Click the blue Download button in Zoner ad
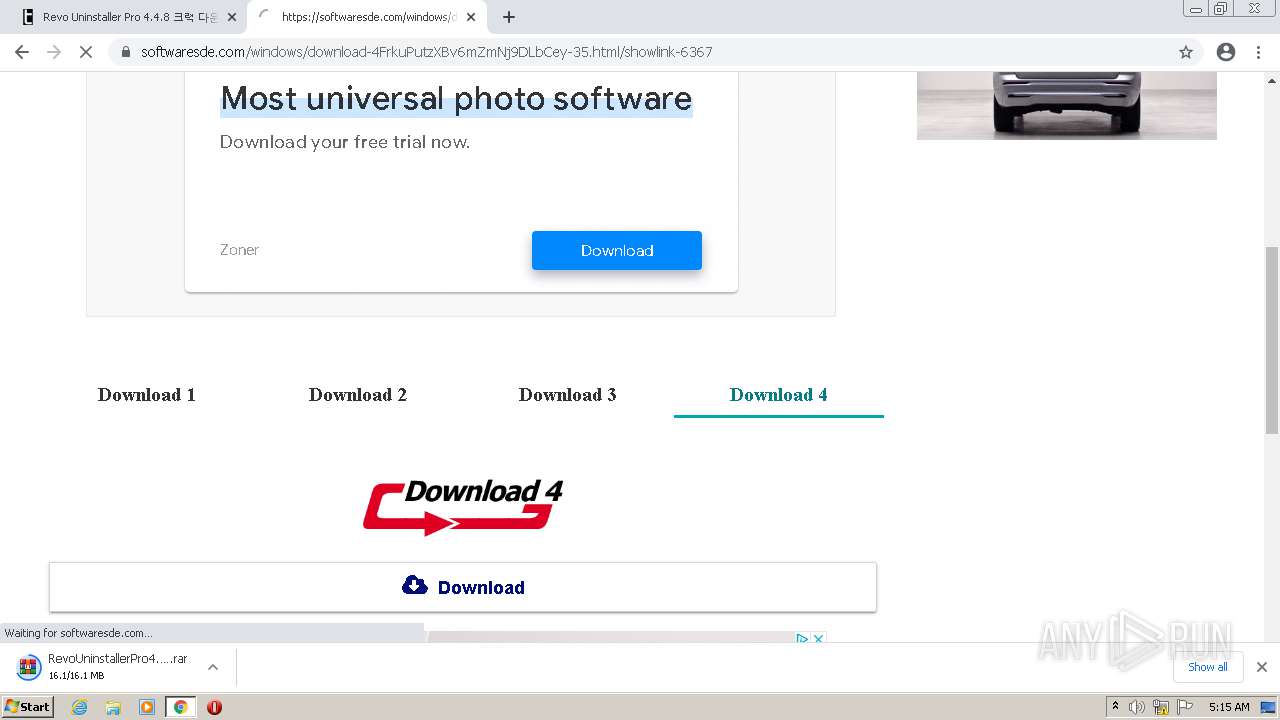This screenshot has height=720, width=1280. [617, 250]
